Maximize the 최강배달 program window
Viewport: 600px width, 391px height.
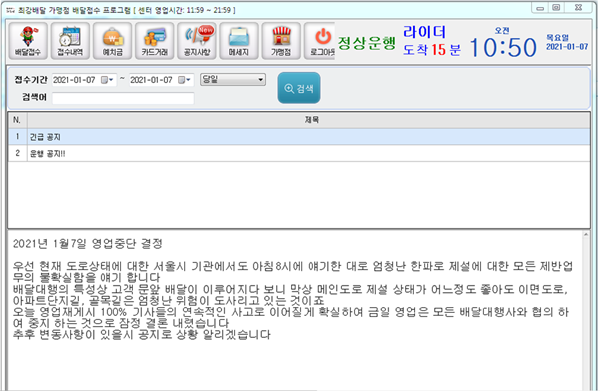point(556,8)
